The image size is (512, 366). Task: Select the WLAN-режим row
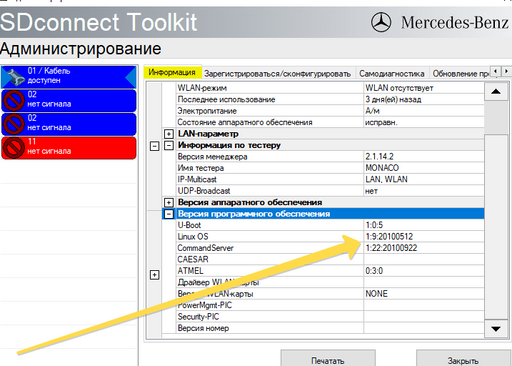(x=330, y=88)
